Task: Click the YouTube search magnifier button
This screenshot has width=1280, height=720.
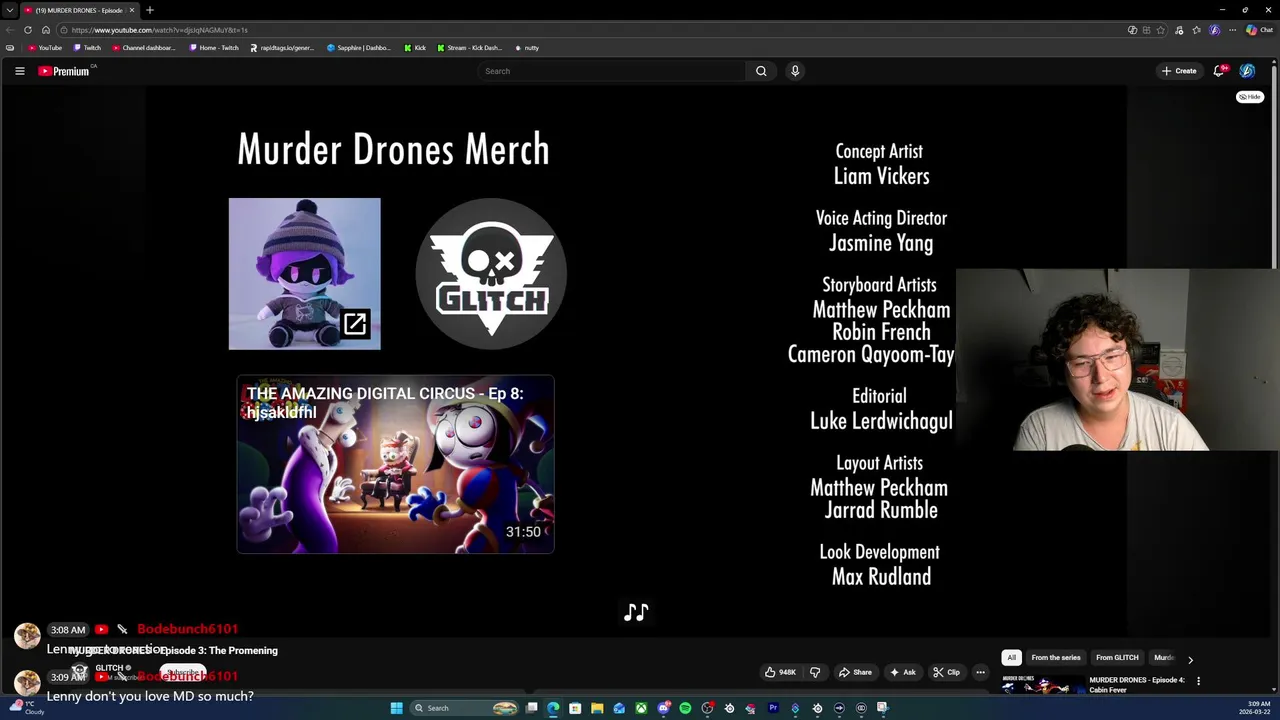Action: pos(761,71)
